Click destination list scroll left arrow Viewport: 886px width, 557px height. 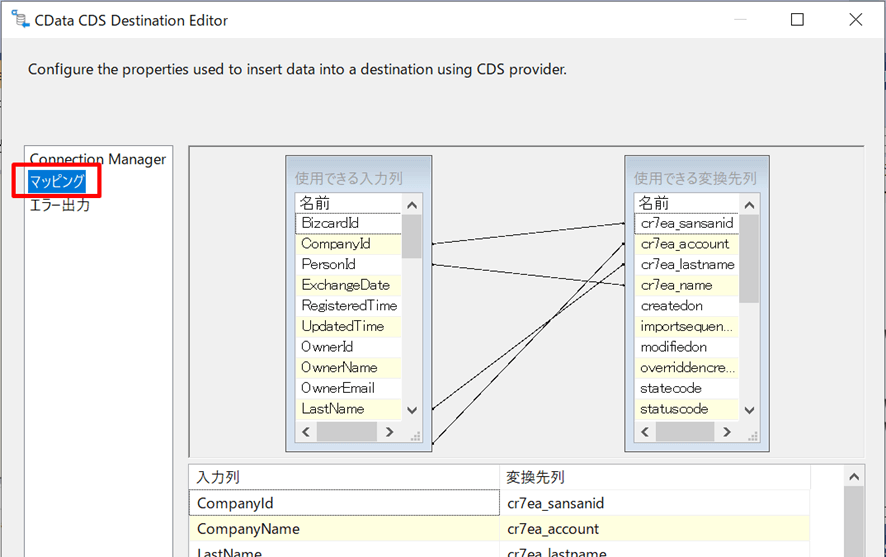[x=645, y=432]
